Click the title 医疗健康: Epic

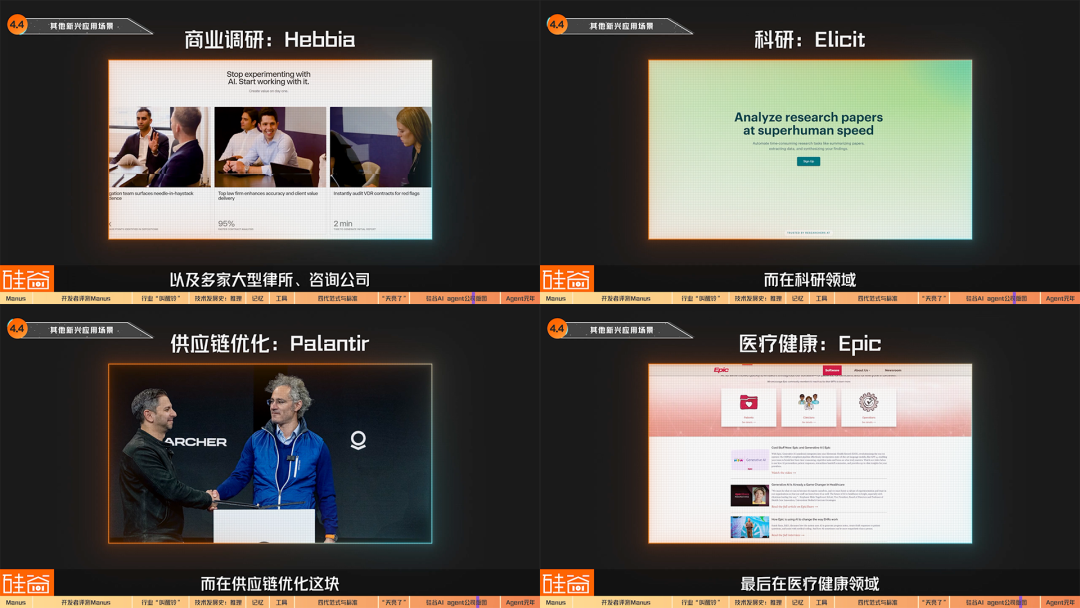[x=809, y=344]
